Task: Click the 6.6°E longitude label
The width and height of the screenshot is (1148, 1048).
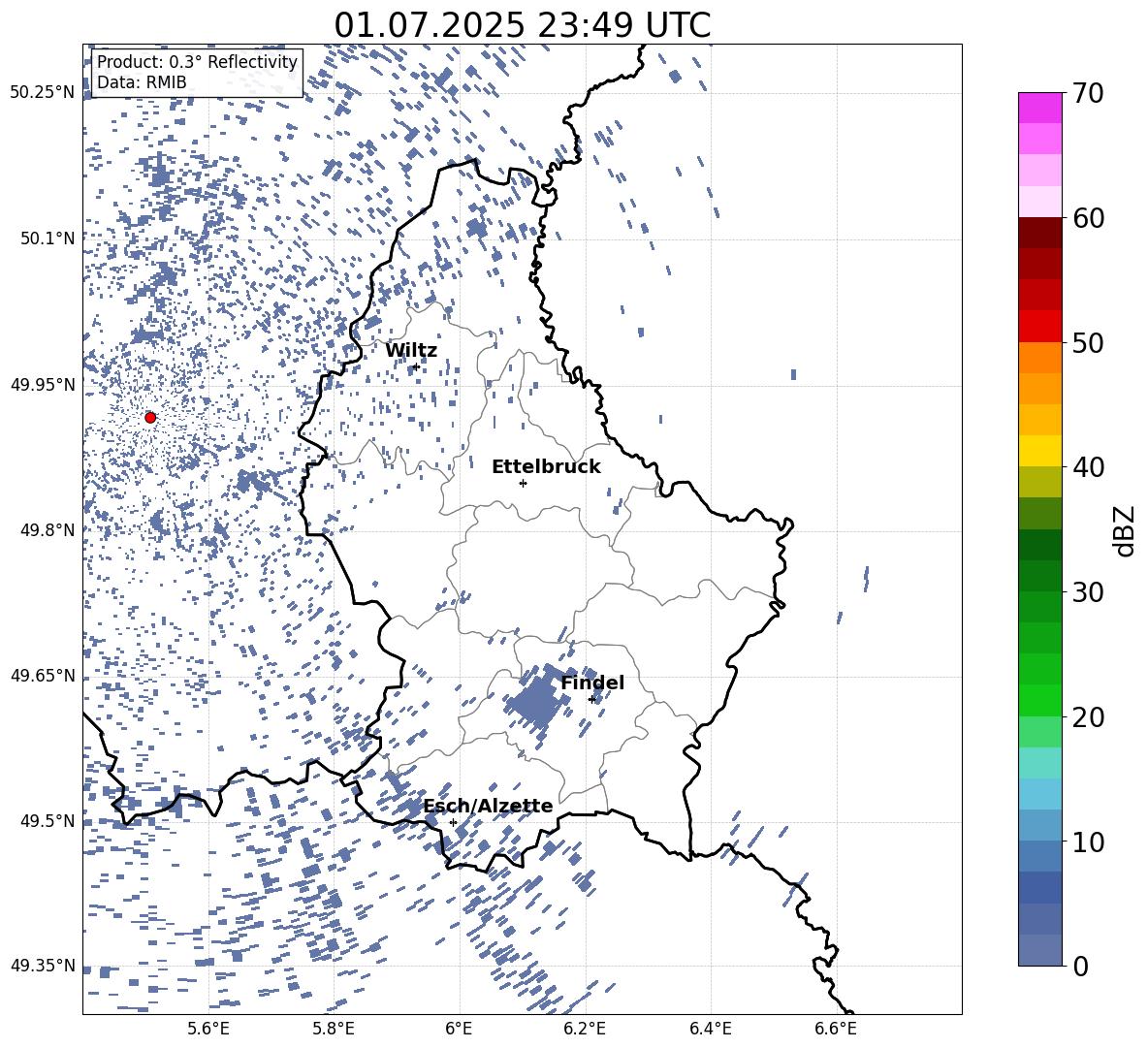Action: pyautogui.click(x=837, y=1029)
